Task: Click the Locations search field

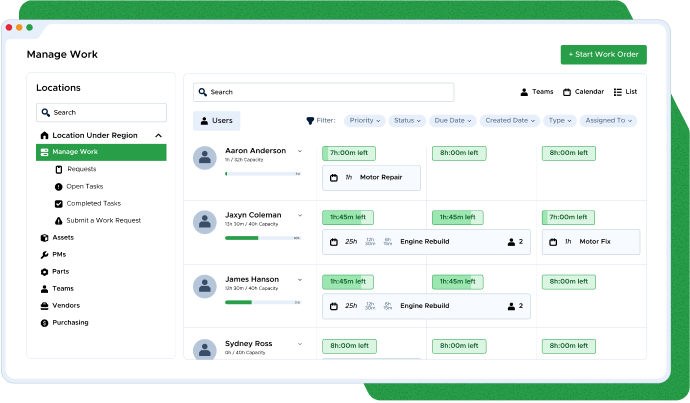Action: [x=101, y=113]
